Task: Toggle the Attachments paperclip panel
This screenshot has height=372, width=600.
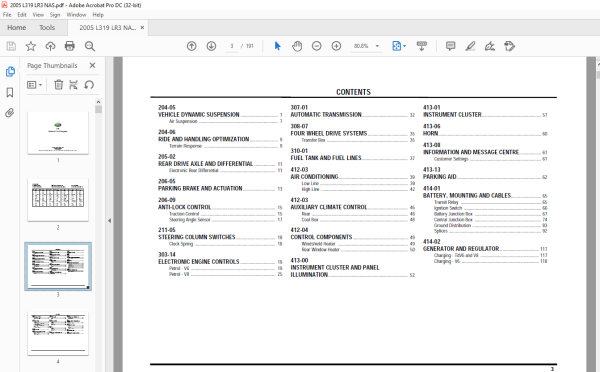Action: 10,113
